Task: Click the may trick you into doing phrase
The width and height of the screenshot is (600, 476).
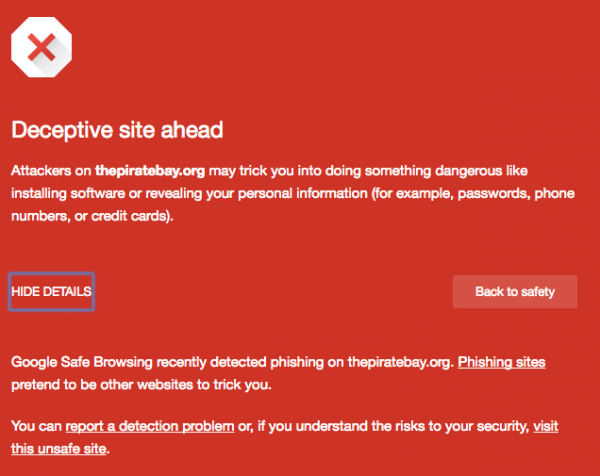Action: click(284, 171)
